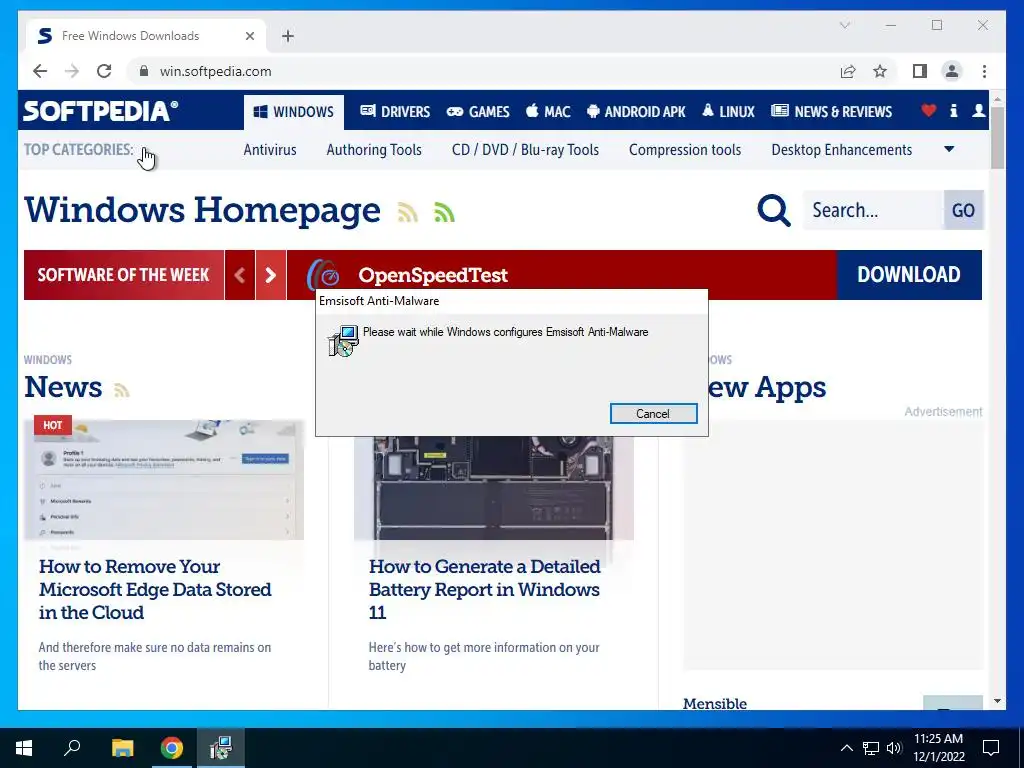Screen dimensions: 1024x768
Task: Open the MAC section
Action: pos(548,112)
